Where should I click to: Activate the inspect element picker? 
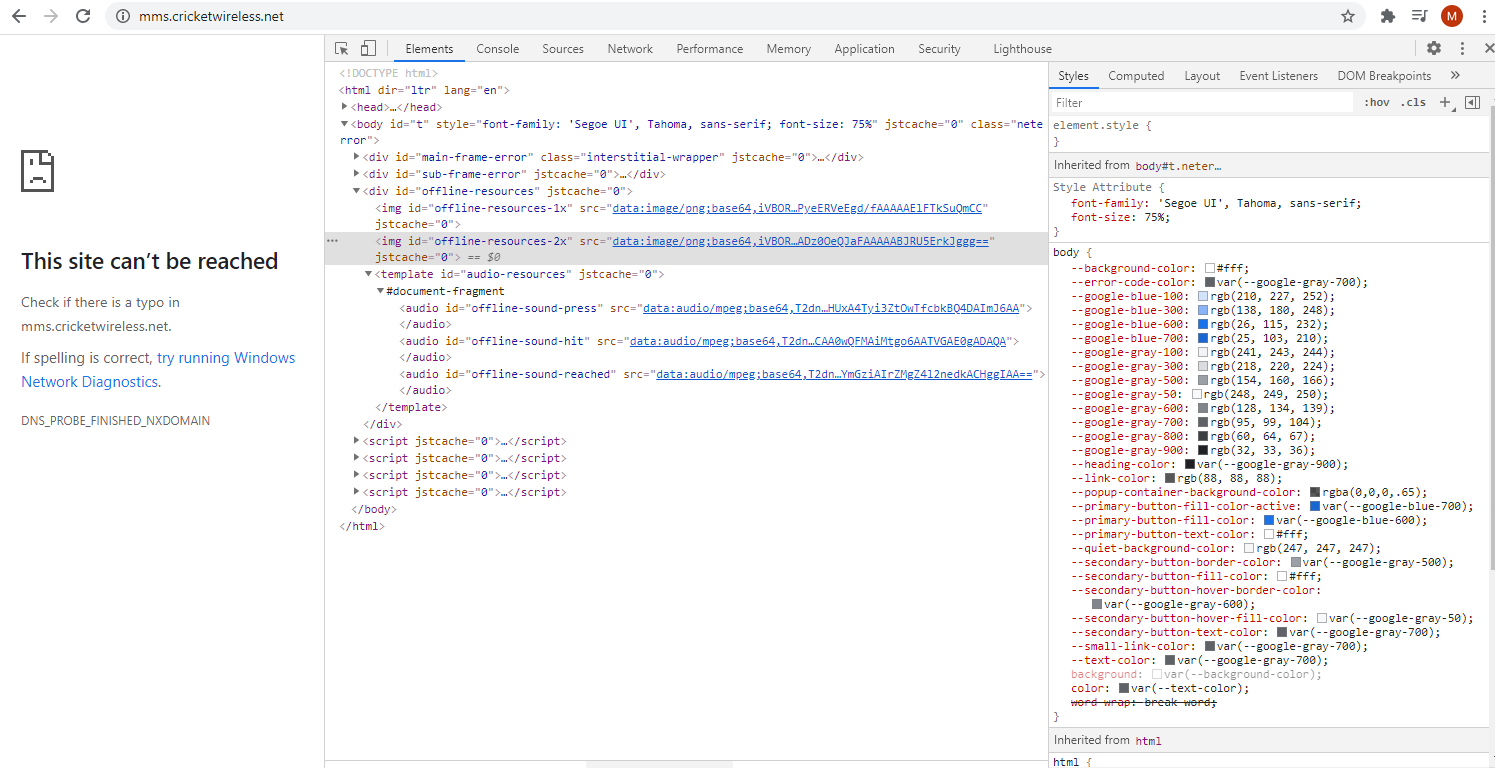(342, 48)
